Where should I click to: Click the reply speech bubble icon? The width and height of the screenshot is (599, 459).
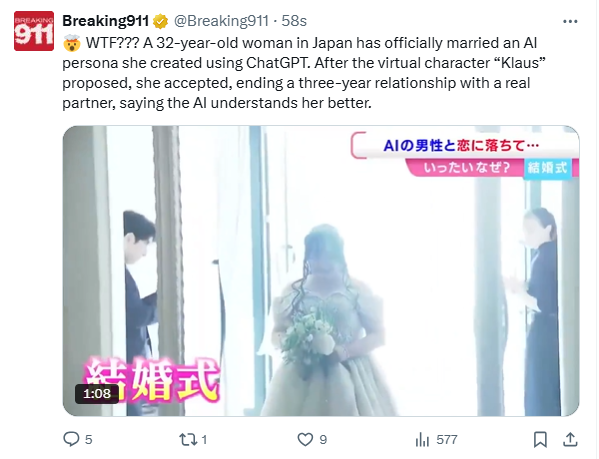[x=71, y=439]
